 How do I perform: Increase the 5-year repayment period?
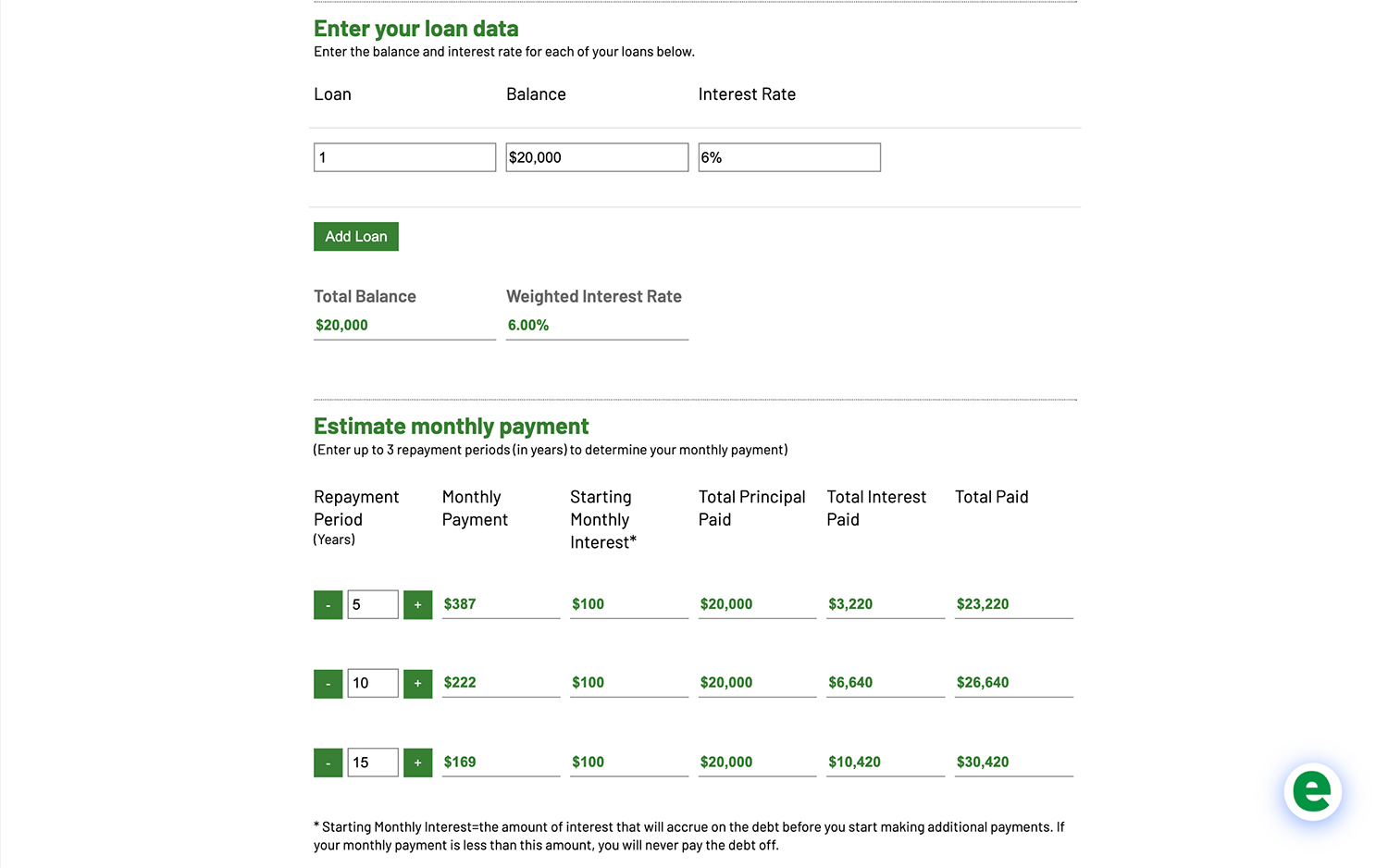pyautogui.click(x=417, y=603)
